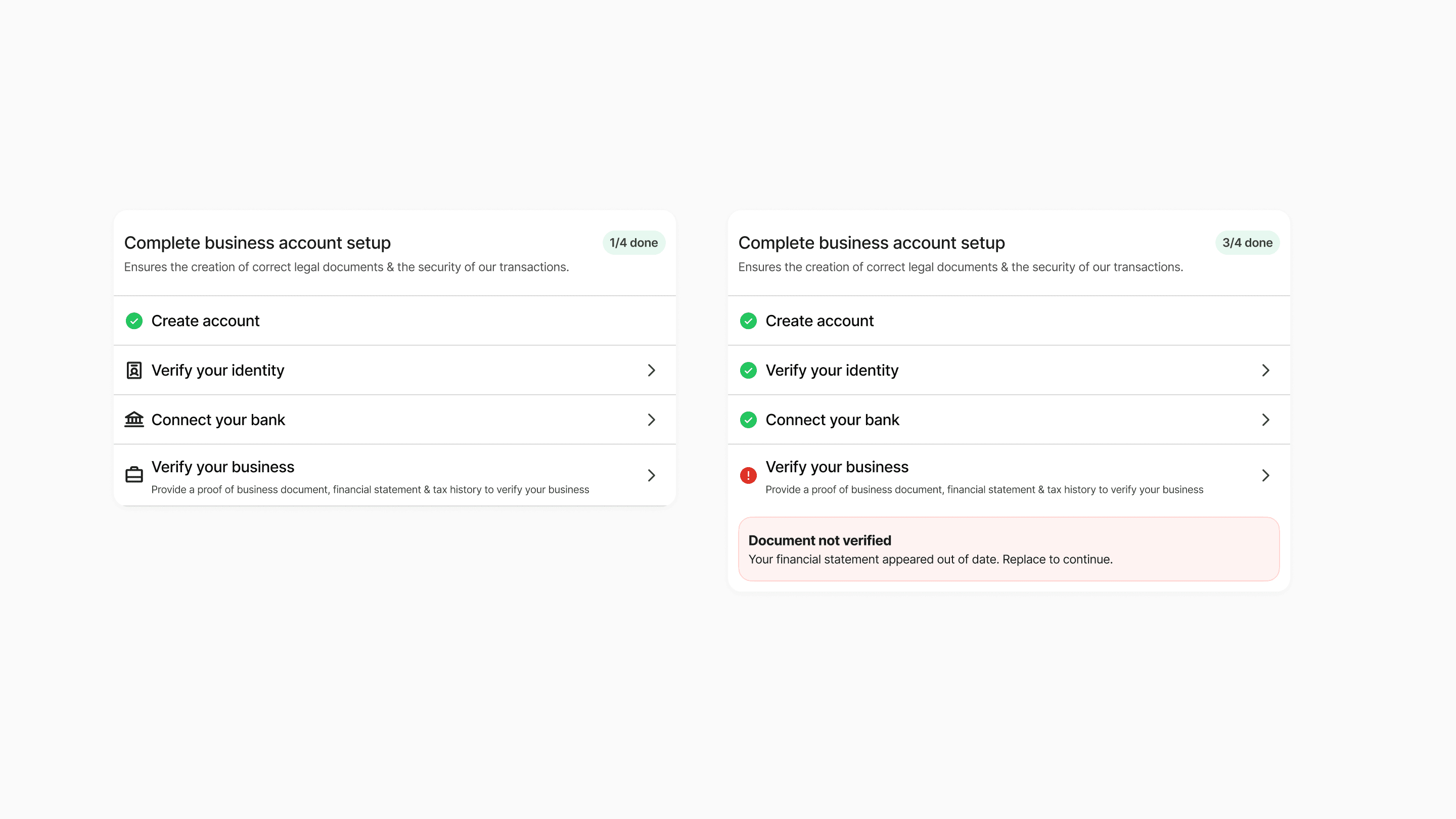
Task: Open Verify your business chevron in left card
Action: click(x=651, y=475)
